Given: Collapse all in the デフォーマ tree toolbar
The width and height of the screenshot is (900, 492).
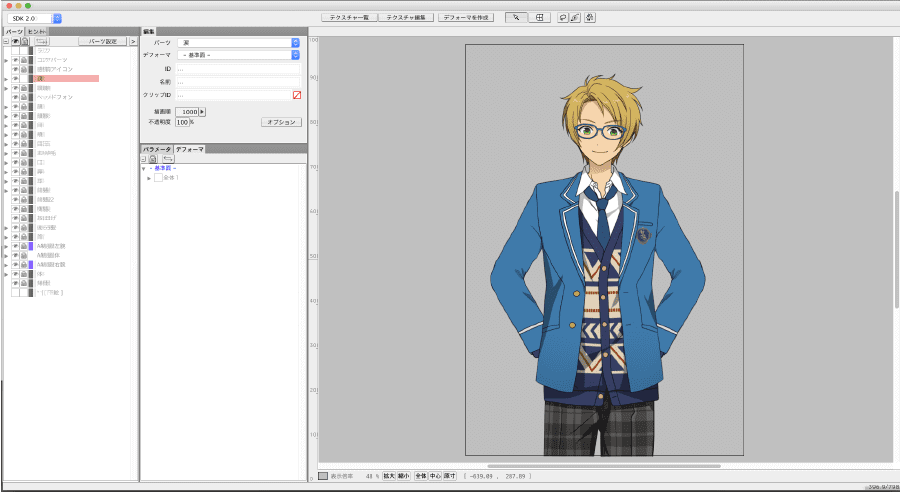Looking at the screenshot, I should 143,158.
